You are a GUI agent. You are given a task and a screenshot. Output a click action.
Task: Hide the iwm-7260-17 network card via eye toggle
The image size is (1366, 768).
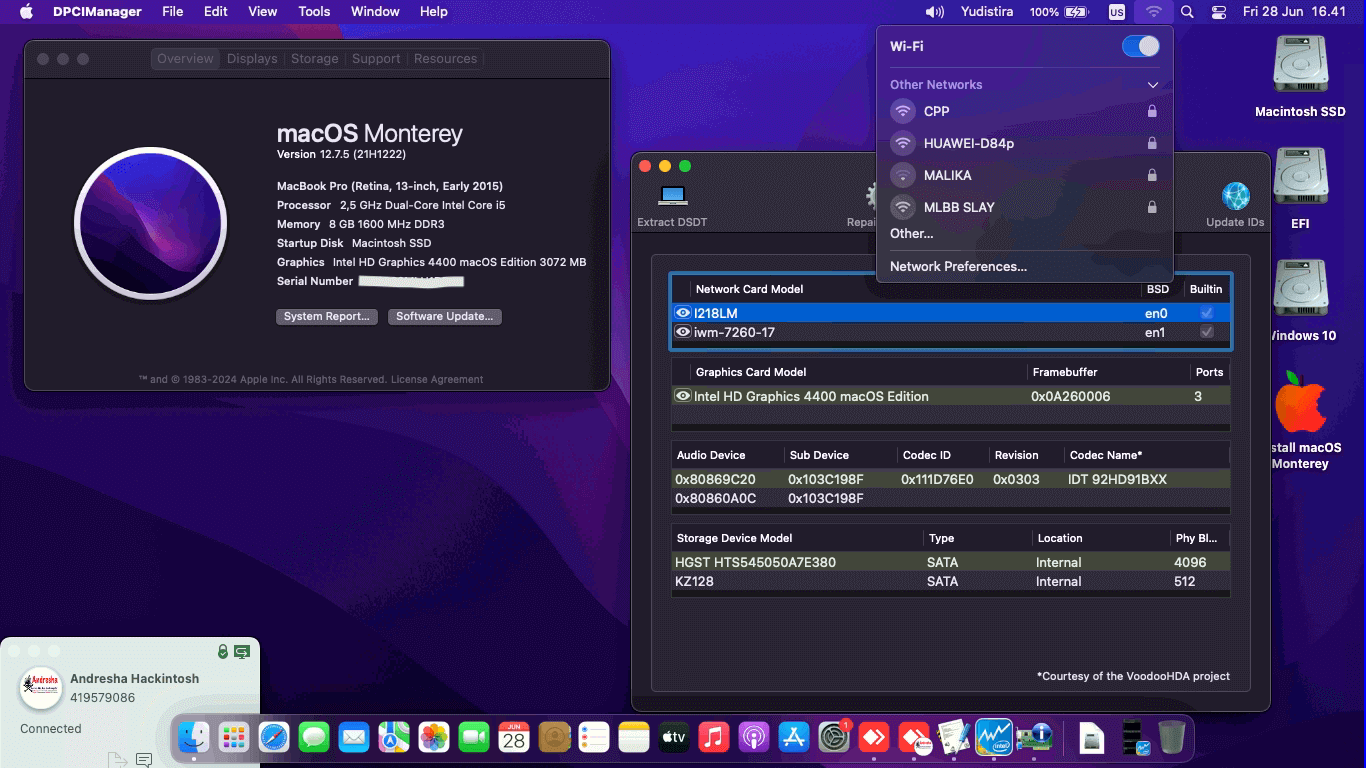[x=681, y=332]
